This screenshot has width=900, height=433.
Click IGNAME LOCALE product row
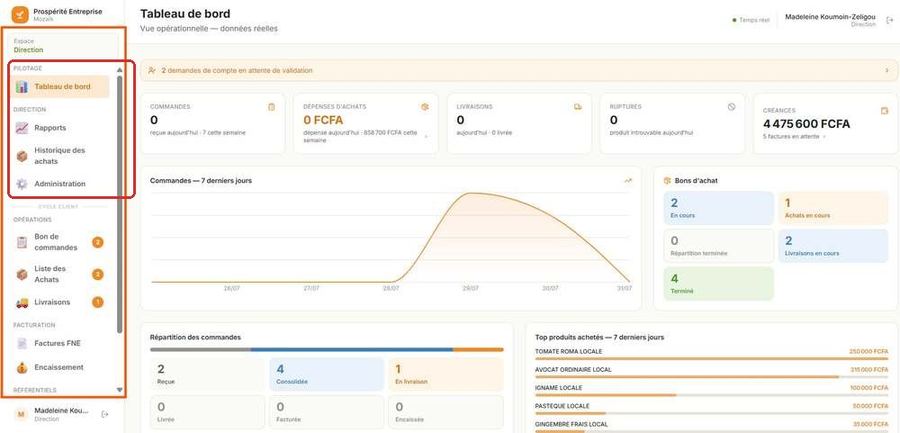711,390
